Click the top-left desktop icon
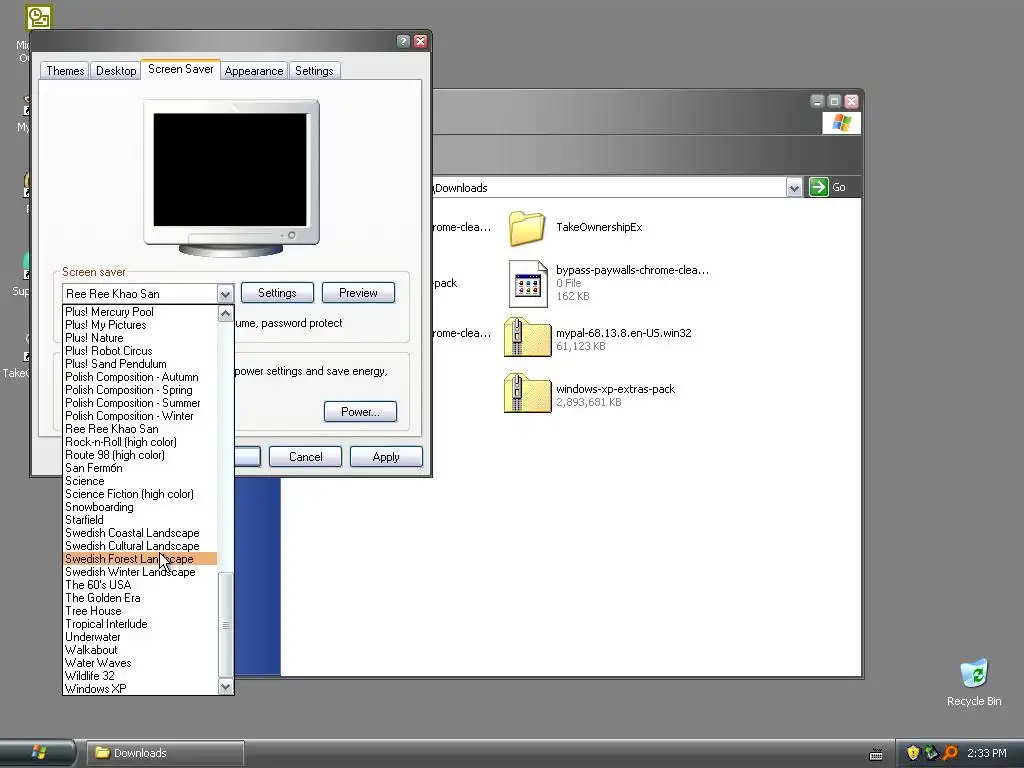 [38, 18]
